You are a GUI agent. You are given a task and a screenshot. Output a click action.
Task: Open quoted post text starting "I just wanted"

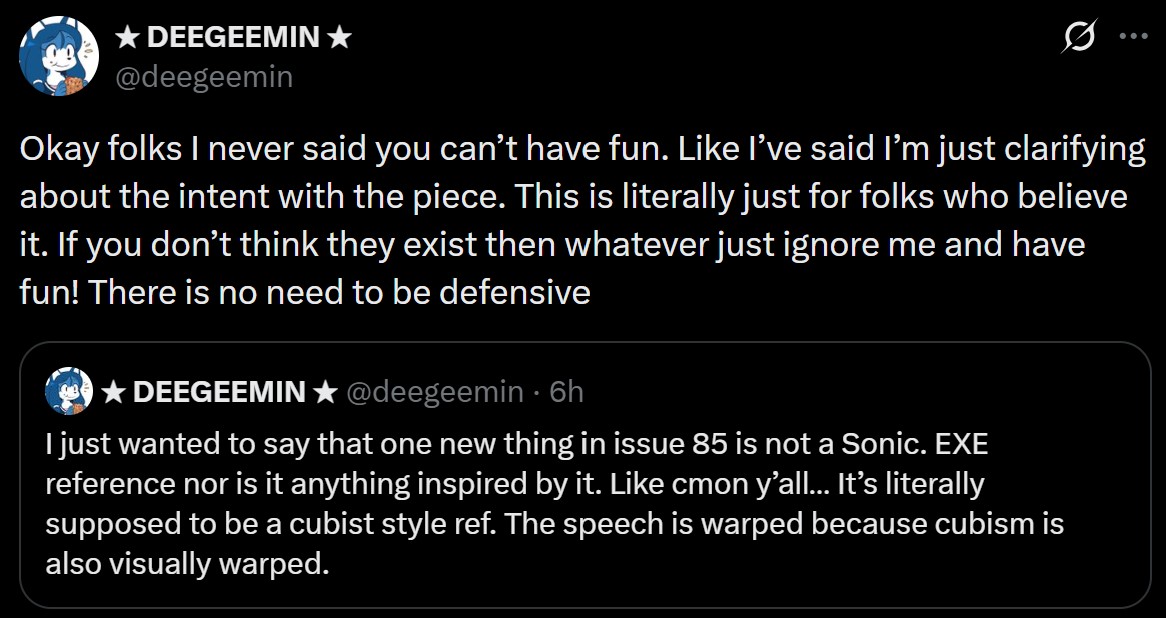click(555, 504)
